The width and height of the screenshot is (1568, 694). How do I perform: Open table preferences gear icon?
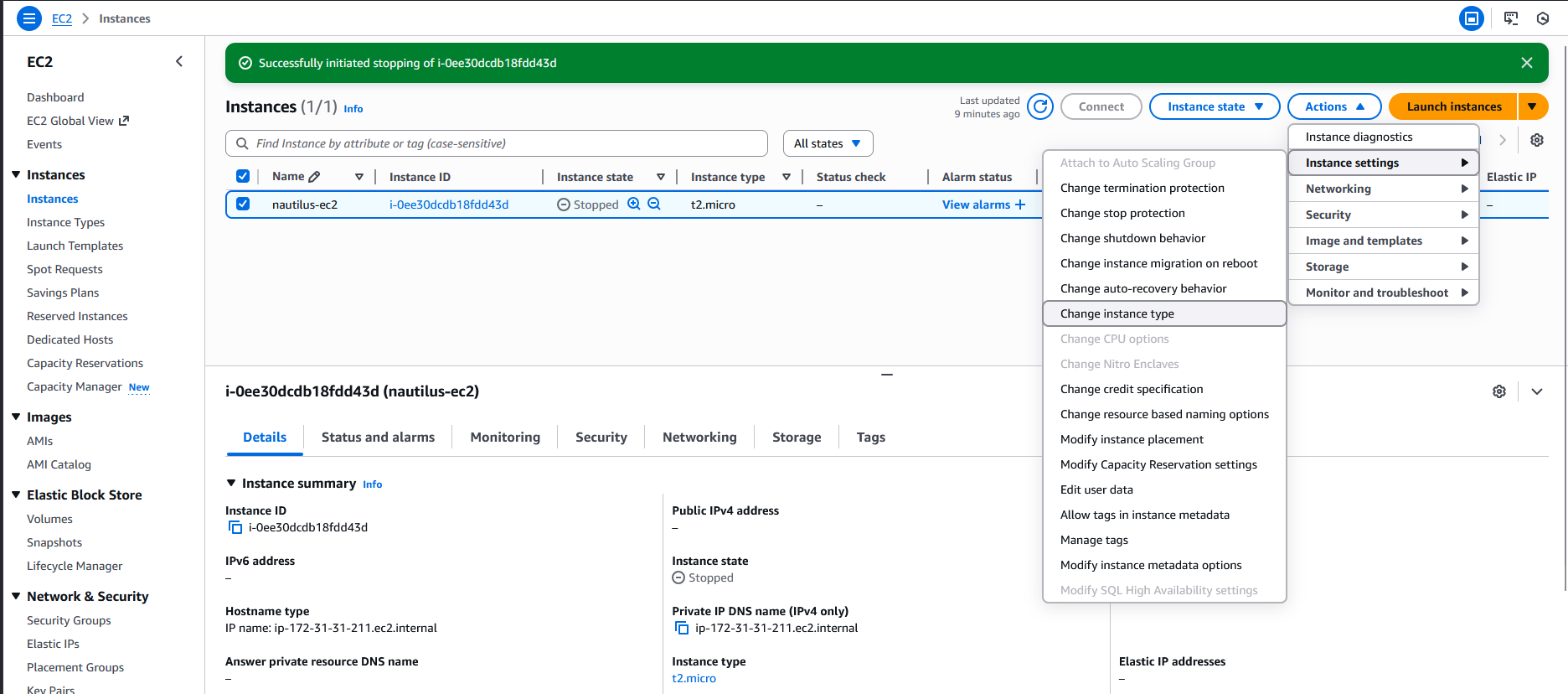(x=1537, y=140)
